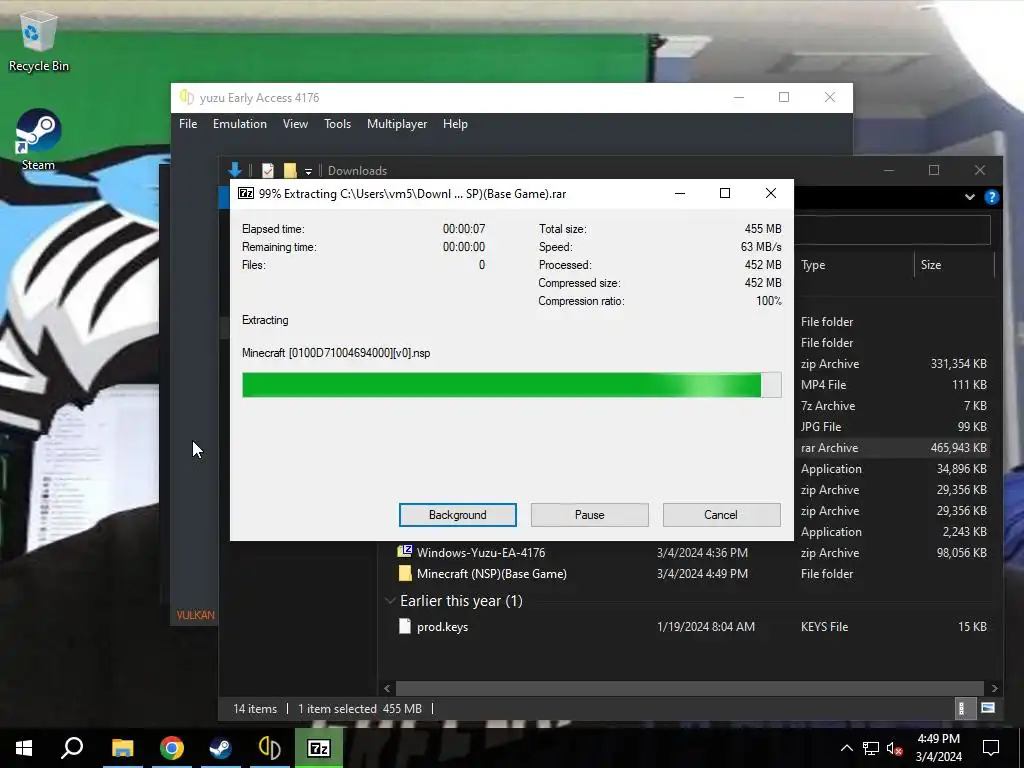Click the new folder icon in the Explorer quick access toolbar

pos(290,170)
